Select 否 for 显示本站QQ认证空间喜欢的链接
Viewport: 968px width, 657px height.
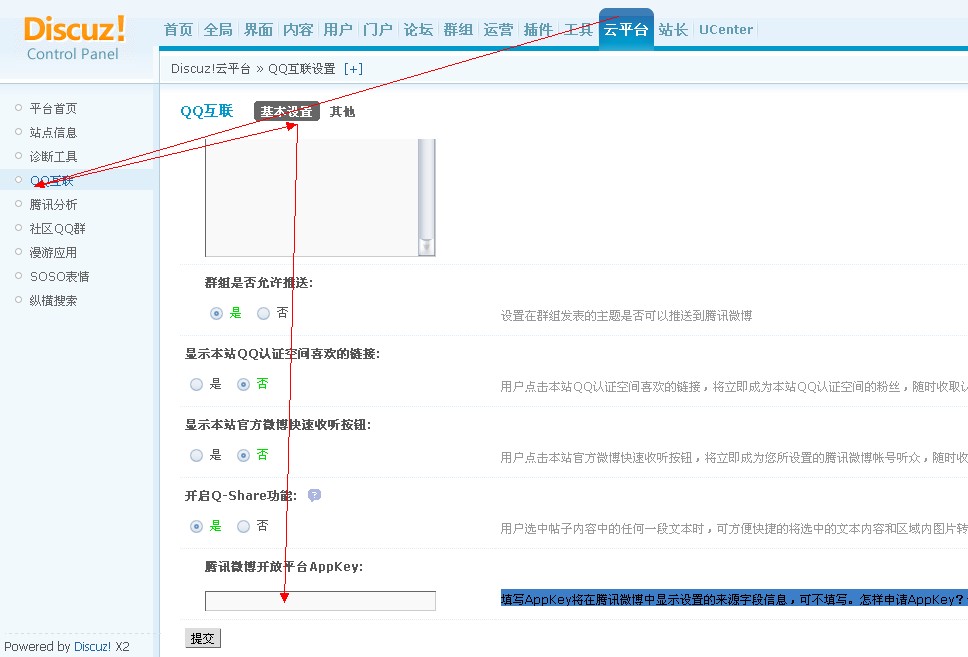[243, 385]
